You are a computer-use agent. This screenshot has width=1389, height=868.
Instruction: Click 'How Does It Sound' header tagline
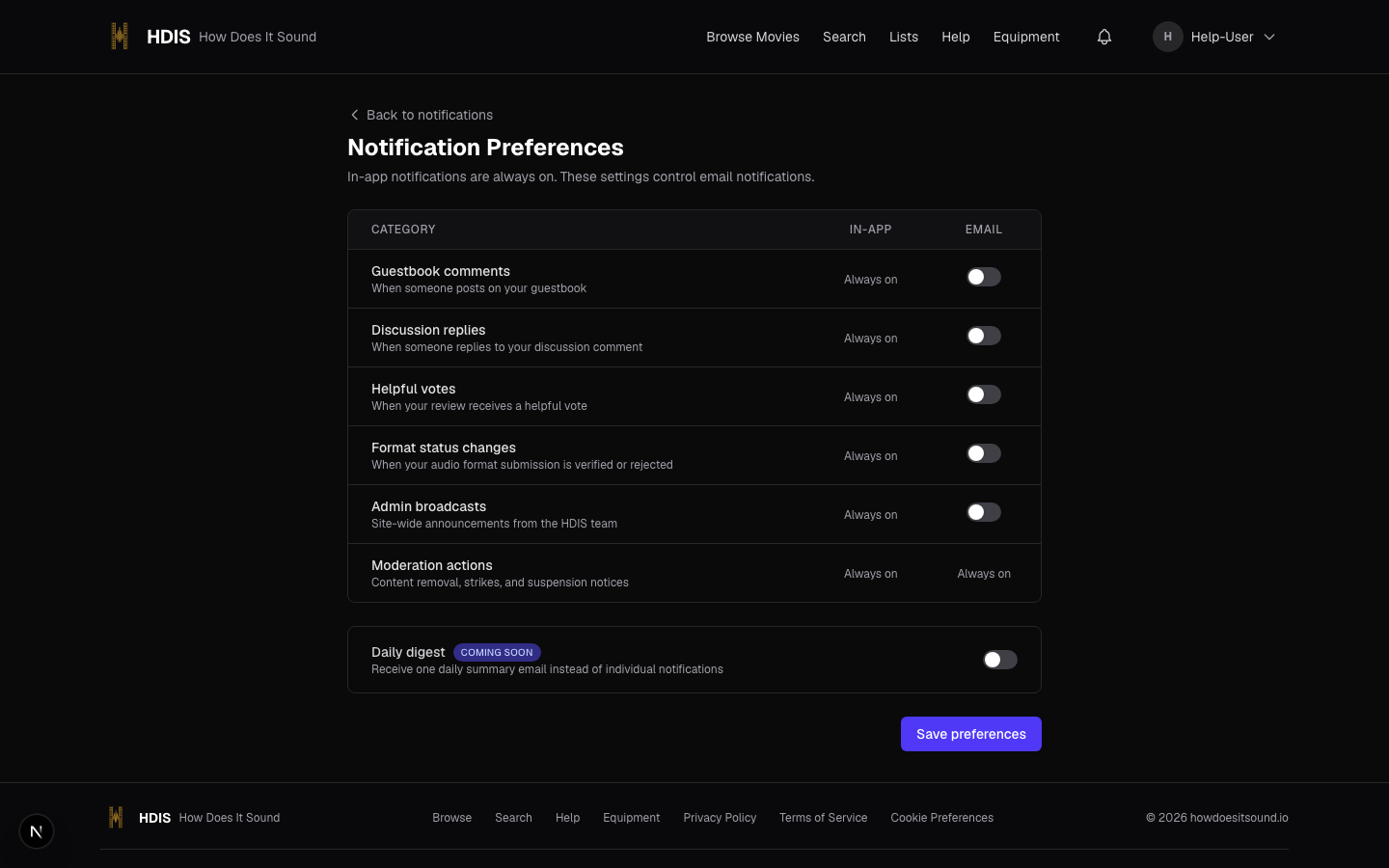click(258, 37)
